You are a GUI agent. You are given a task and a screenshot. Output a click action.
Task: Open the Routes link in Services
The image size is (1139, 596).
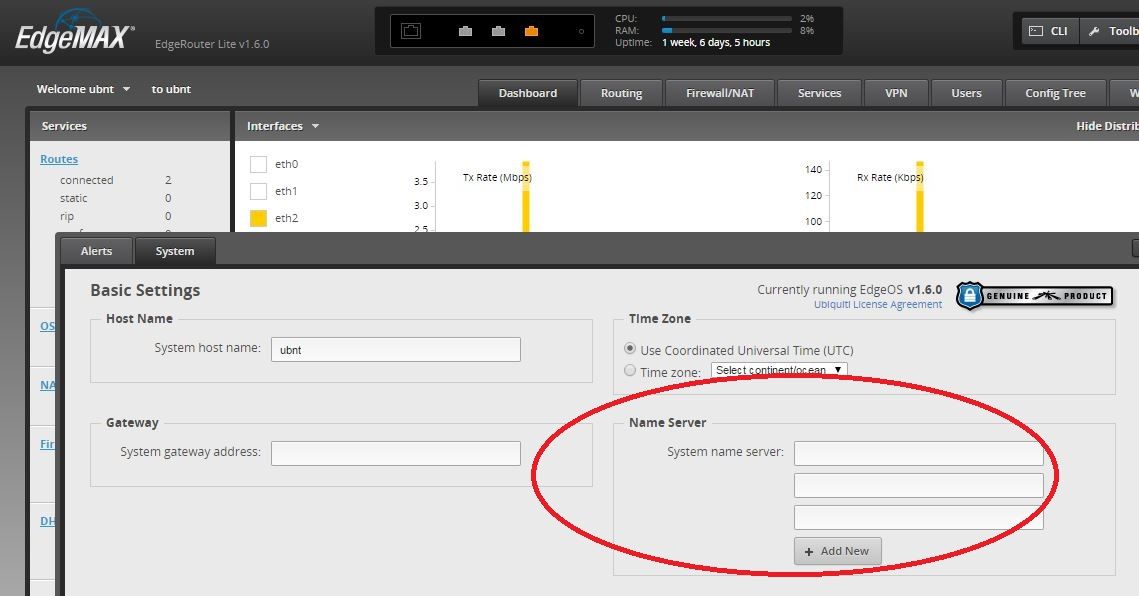pos(59,159)
